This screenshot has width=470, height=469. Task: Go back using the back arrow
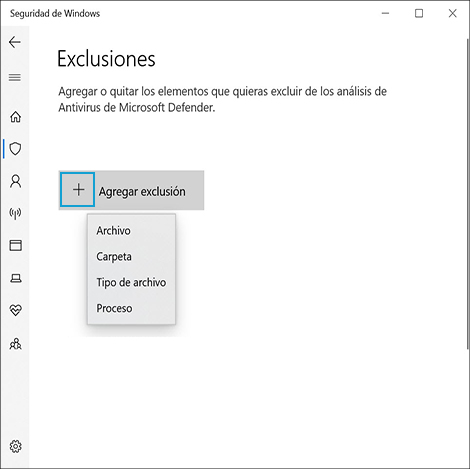[15, 42]
